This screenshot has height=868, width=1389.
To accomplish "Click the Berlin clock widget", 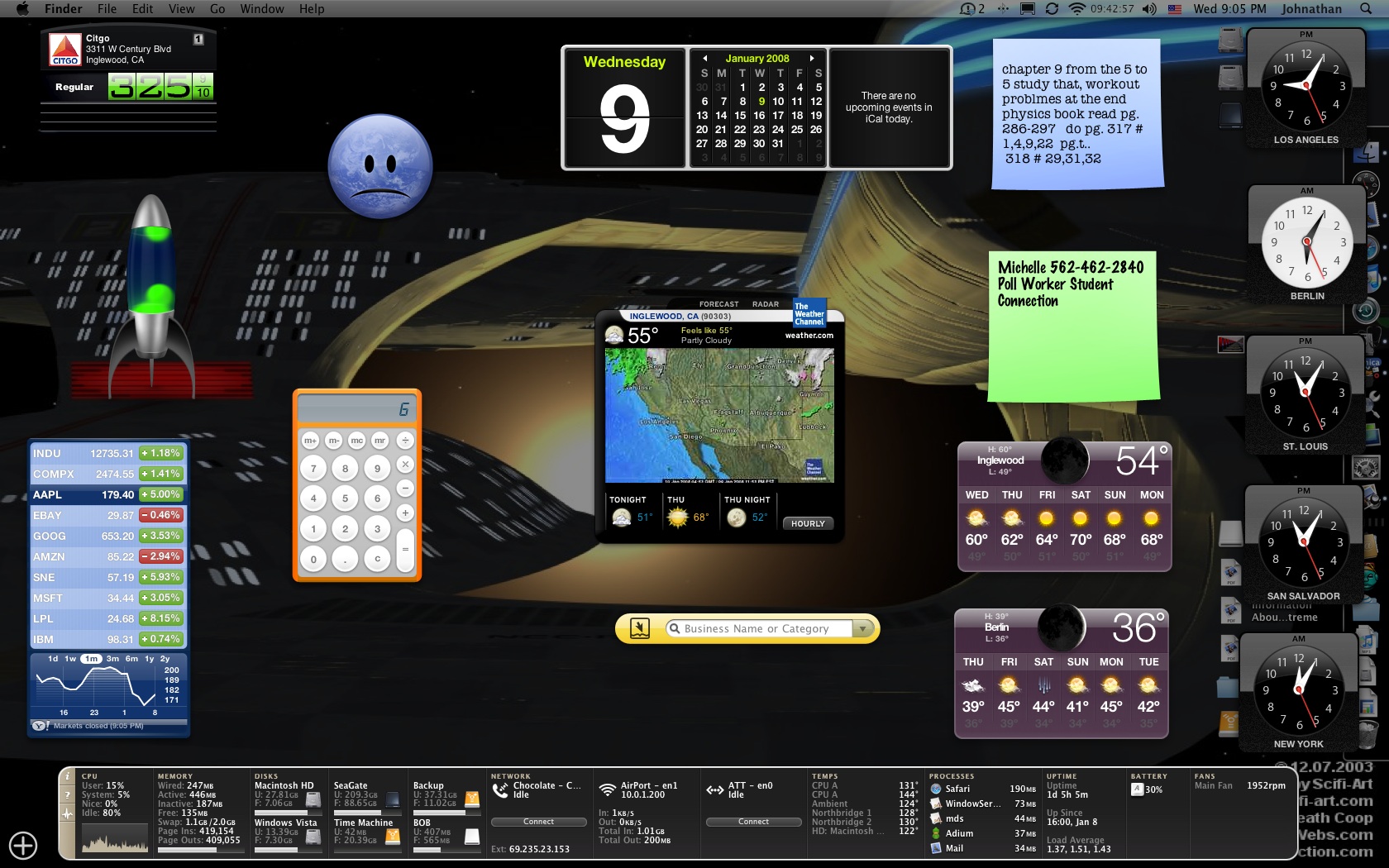I will 1306,246.
